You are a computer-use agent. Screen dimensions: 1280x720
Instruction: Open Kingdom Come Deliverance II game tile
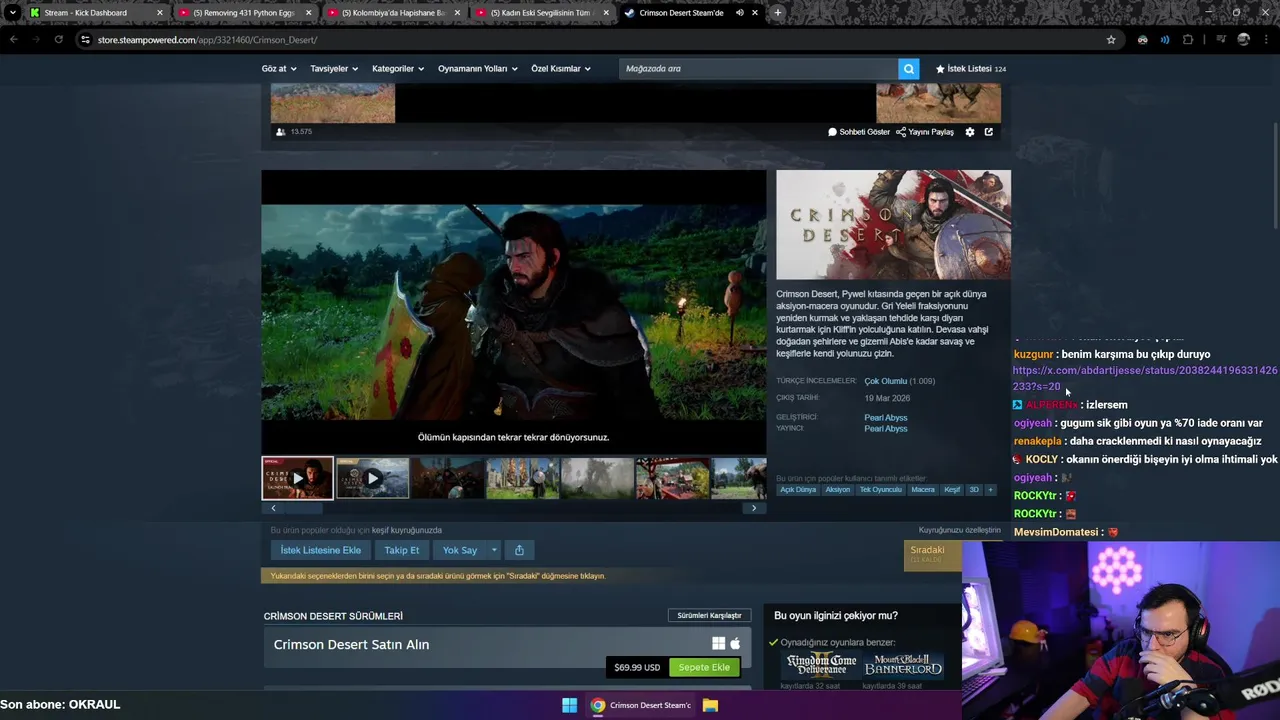point(821,665)
